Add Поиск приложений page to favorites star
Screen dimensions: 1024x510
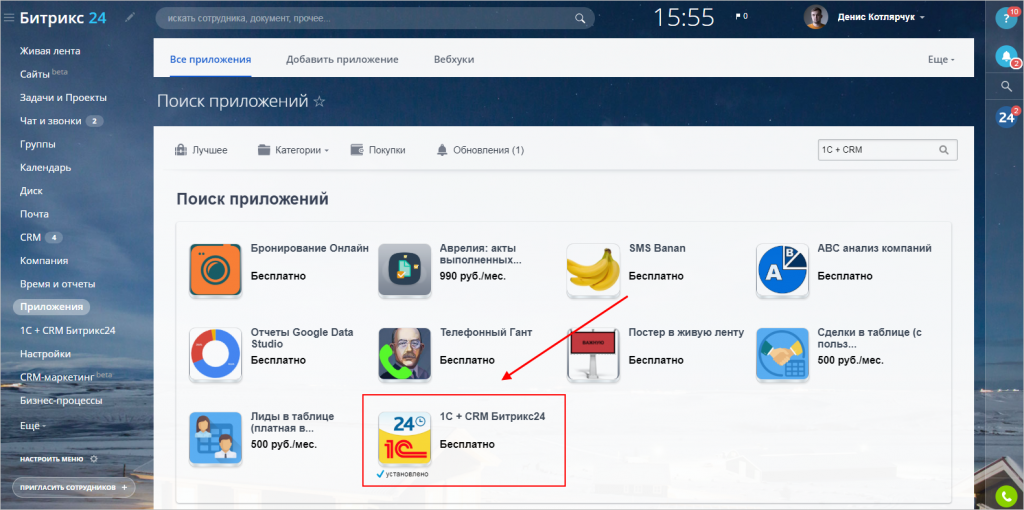319,102
